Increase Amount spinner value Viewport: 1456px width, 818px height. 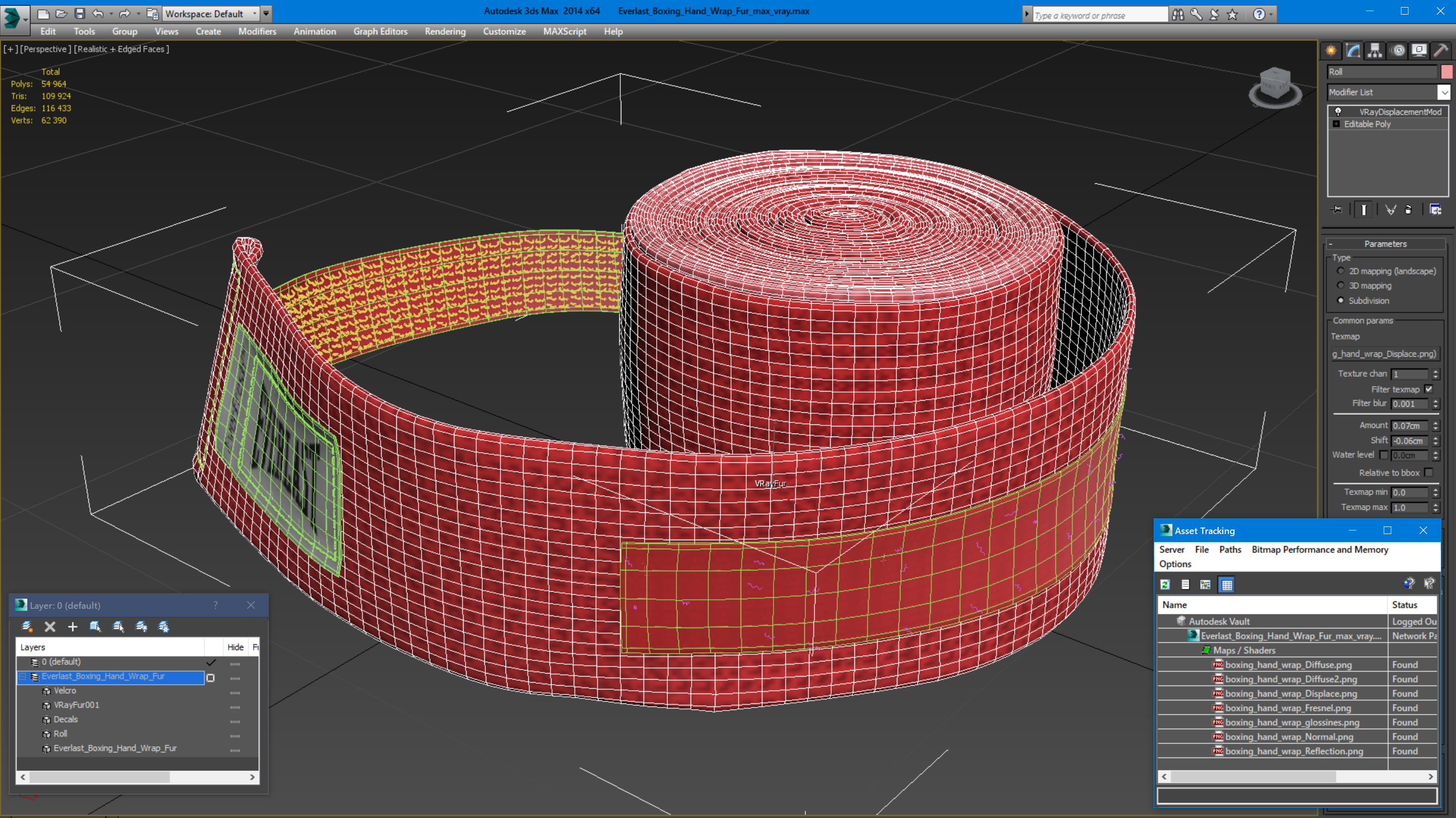1436,422
